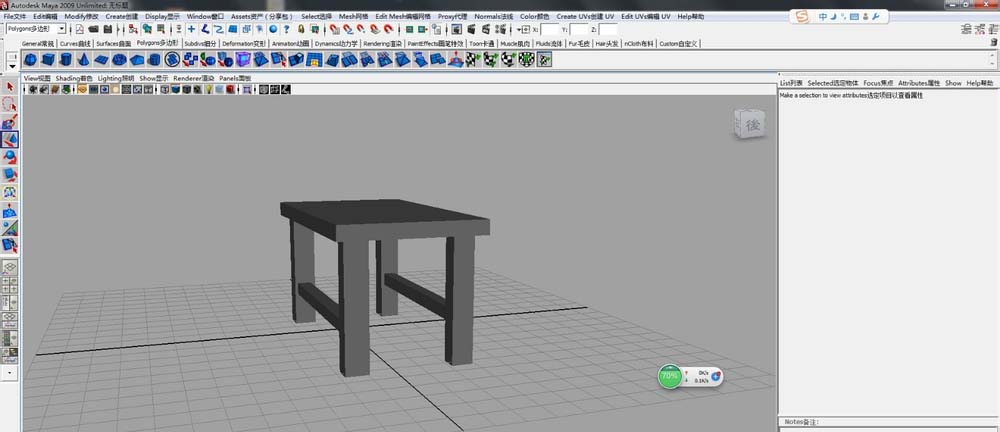The height and width of the screenshot is (432, 1000).
Task: Open the Animation shelf tab
Action: 290,43
